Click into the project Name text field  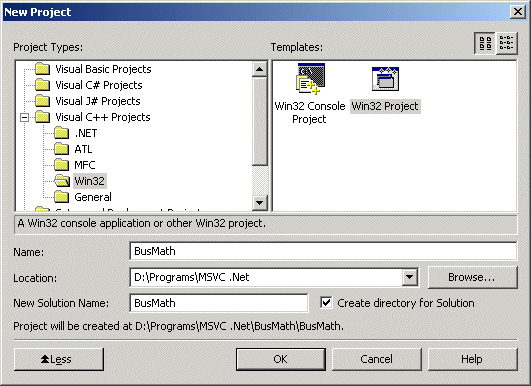323,251
